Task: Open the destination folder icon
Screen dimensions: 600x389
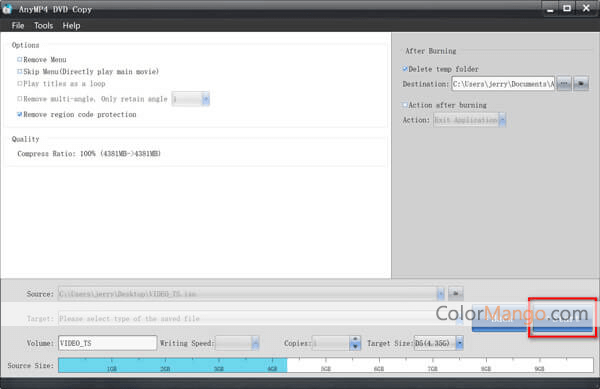Action: (x=581, y=84)
